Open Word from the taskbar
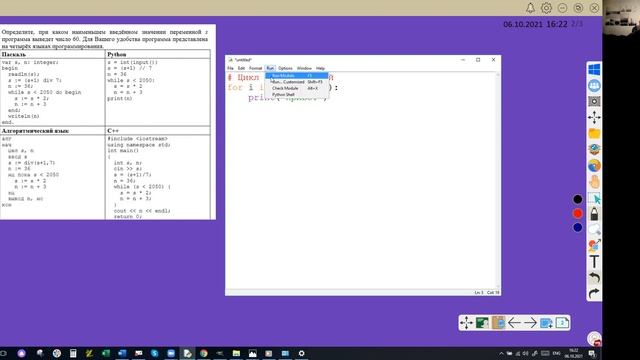Screen dimensions: 640x360 coord(122,353)
